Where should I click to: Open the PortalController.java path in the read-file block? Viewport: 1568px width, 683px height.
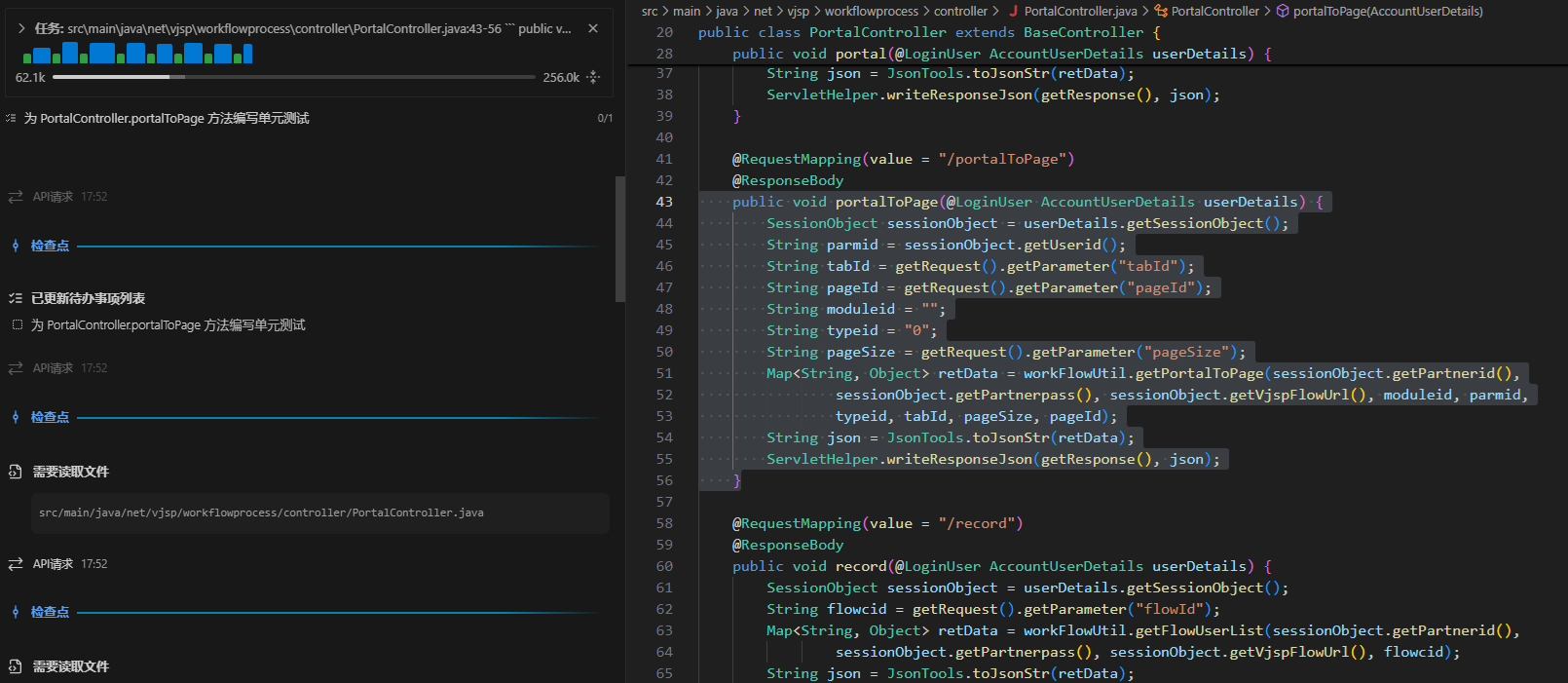click(261, 512)
